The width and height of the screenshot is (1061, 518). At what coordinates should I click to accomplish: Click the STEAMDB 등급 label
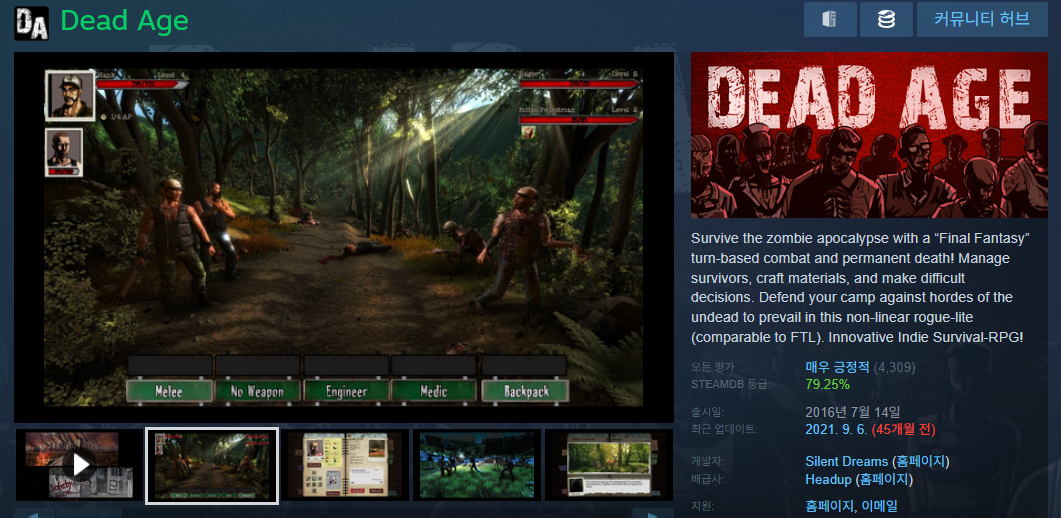coord(730,385)
